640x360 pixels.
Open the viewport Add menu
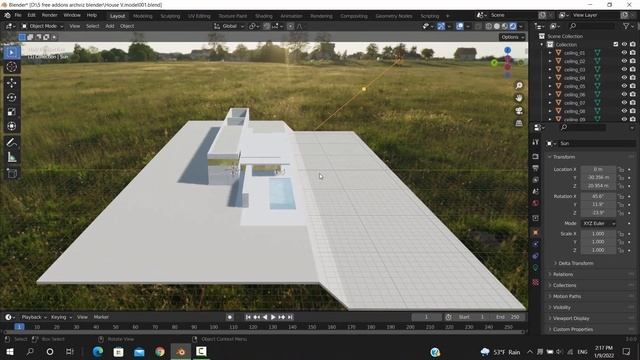pyautogui.click(x=110, y=26)
